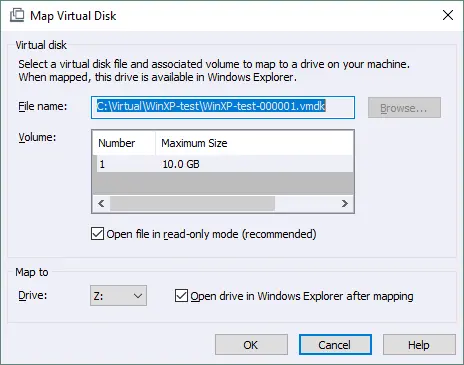464x365 pixels.
Task: Click the Cancel button
Action: pyautogui.click(x=335, y=345)
